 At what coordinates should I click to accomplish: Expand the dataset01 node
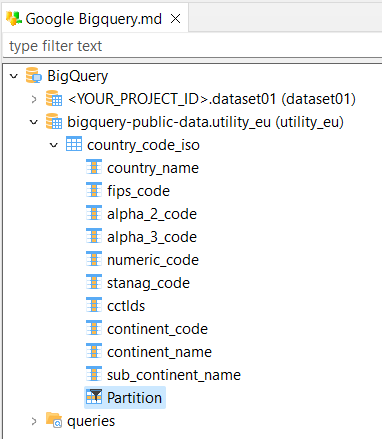[x=34, y=99]
